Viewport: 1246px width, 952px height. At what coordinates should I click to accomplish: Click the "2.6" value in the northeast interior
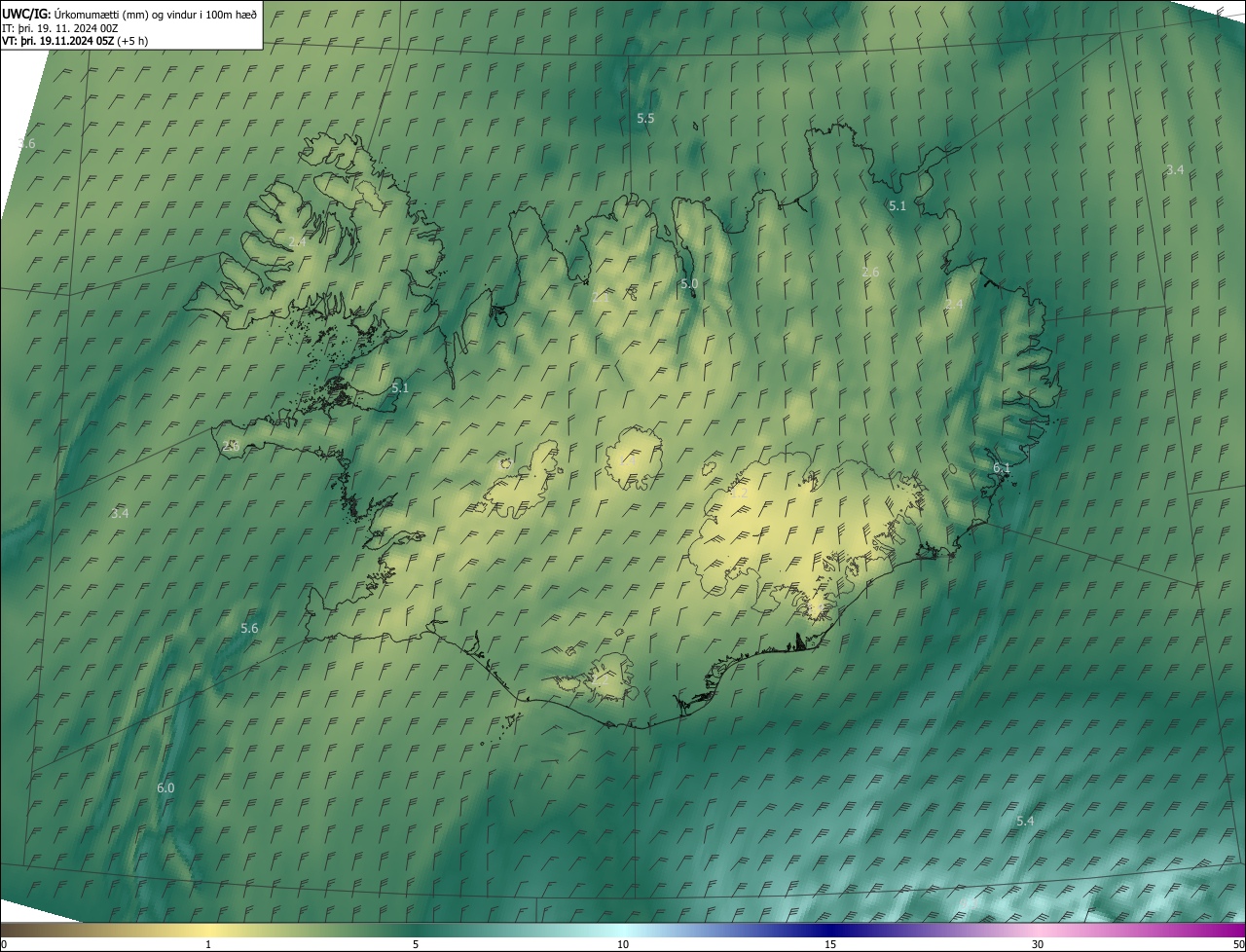[871, 272]
